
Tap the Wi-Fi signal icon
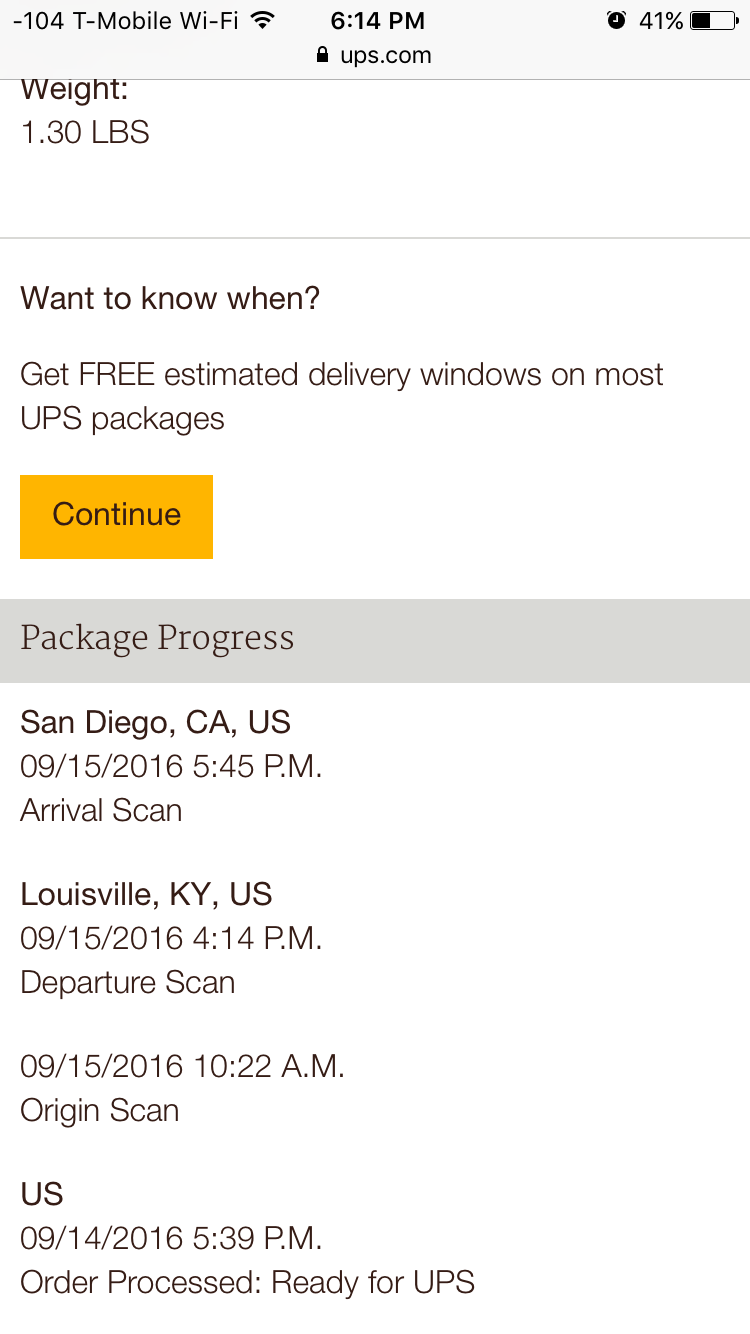click(263, 20)
